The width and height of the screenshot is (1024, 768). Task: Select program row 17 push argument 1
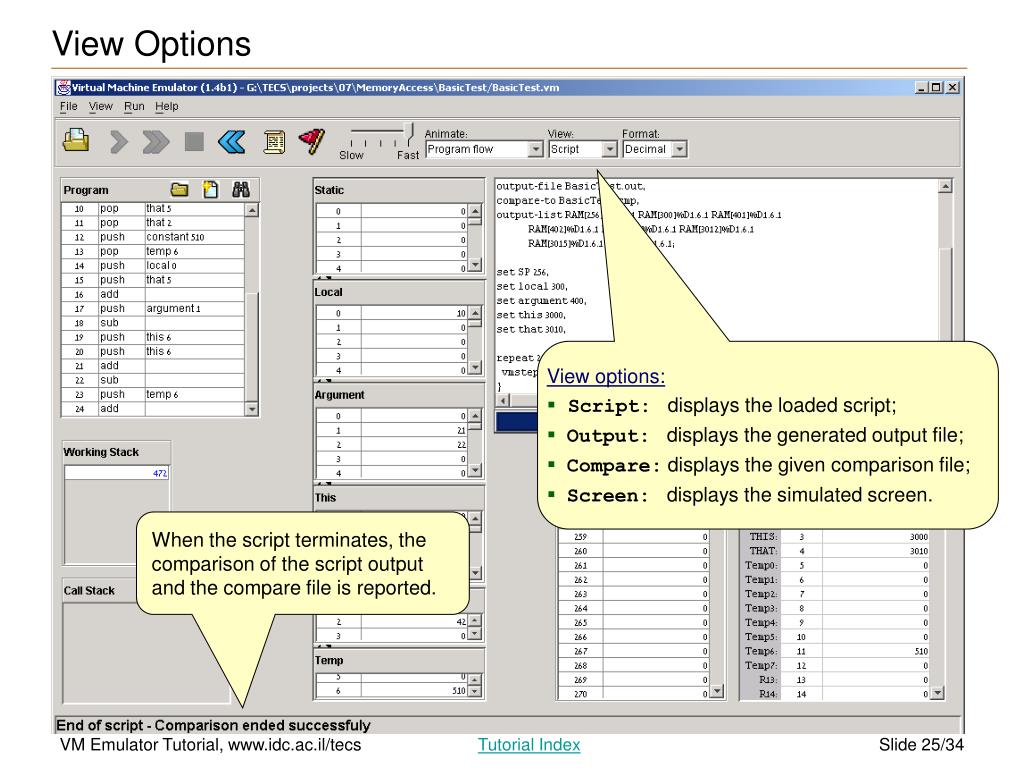click(x=153, y=308)
